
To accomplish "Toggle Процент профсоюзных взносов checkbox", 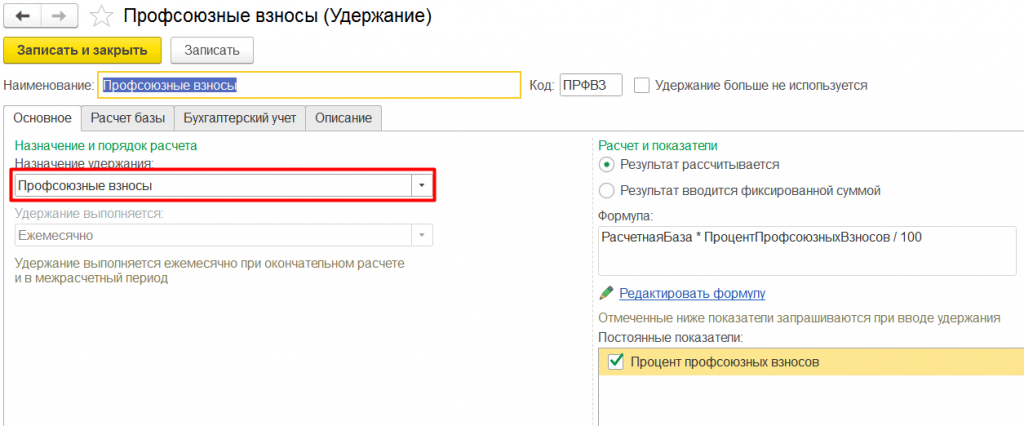I will (615, 361).
